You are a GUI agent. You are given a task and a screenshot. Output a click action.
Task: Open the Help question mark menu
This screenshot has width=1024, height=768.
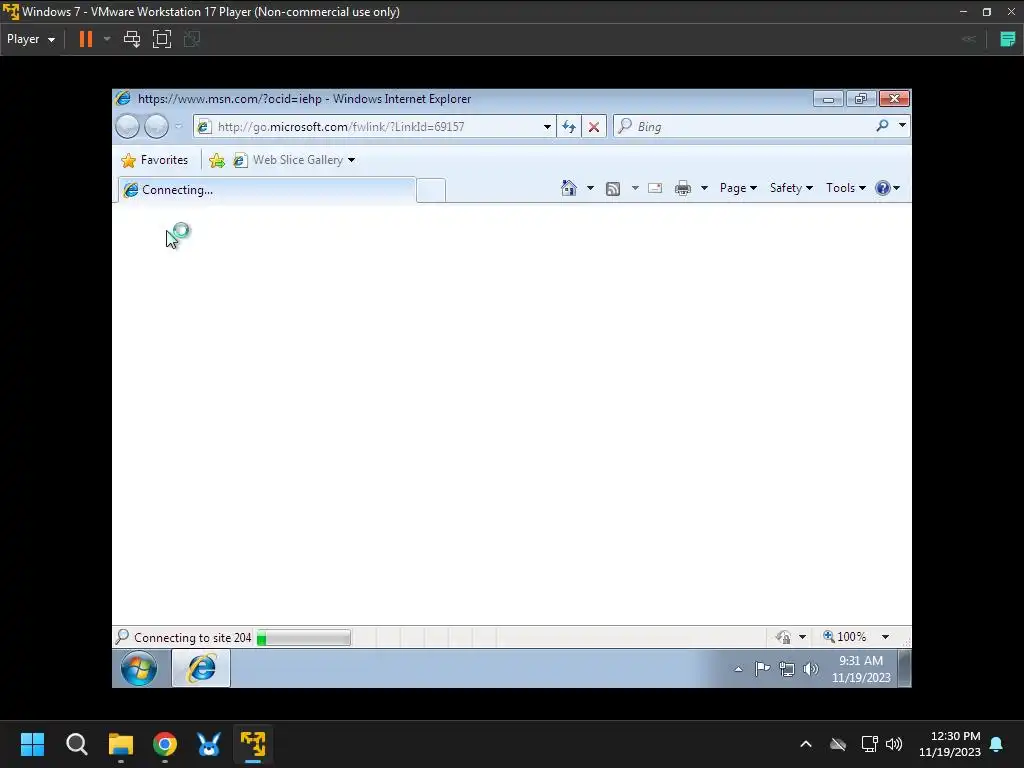coord(888,188)
